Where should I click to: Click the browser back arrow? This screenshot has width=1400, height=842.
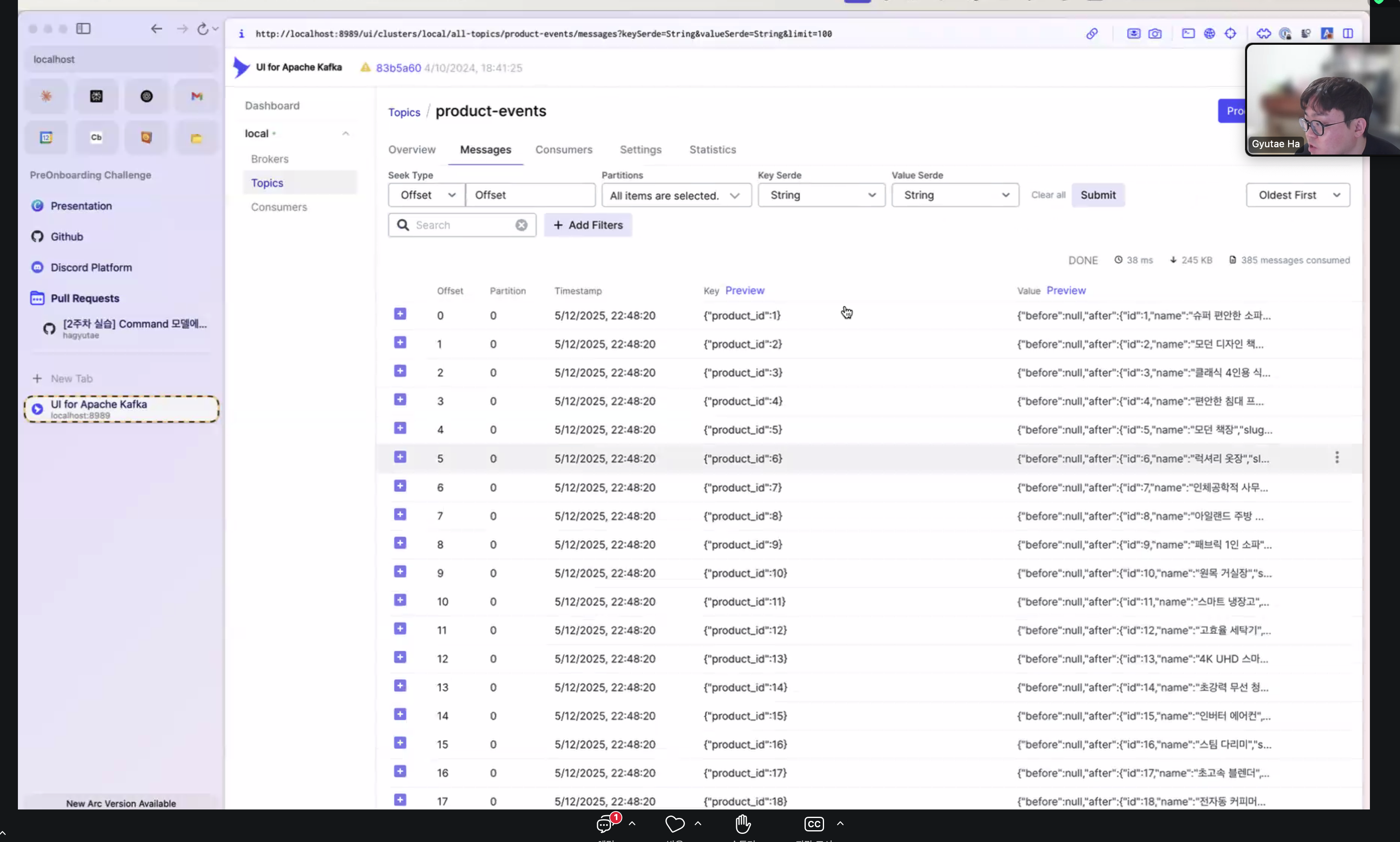pyautogui.click(x=157, y=29)
